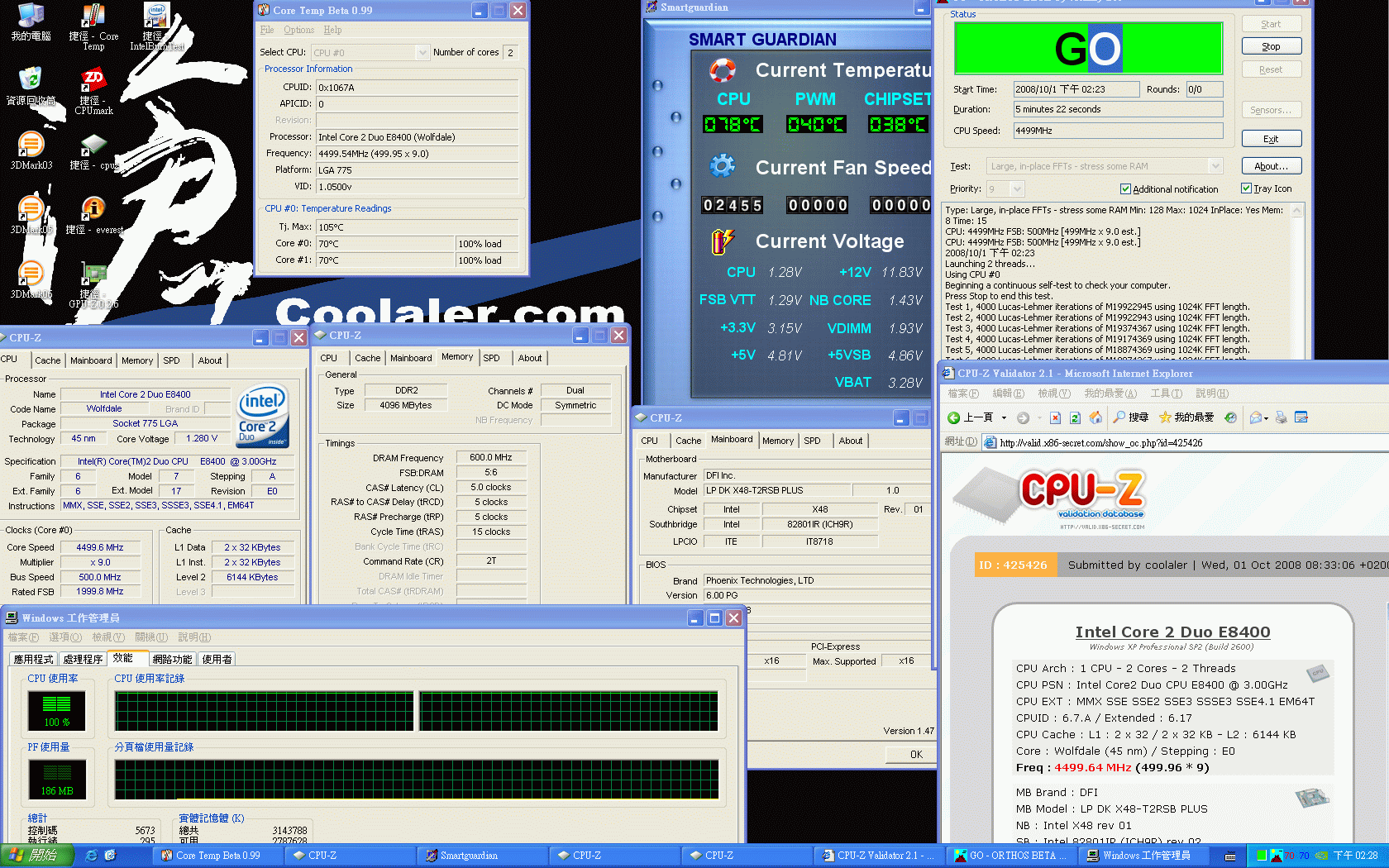1389x868 pixels.
Task: Open the Back history dropdown arrow in IE
Action: click(x=1004, y=418)
